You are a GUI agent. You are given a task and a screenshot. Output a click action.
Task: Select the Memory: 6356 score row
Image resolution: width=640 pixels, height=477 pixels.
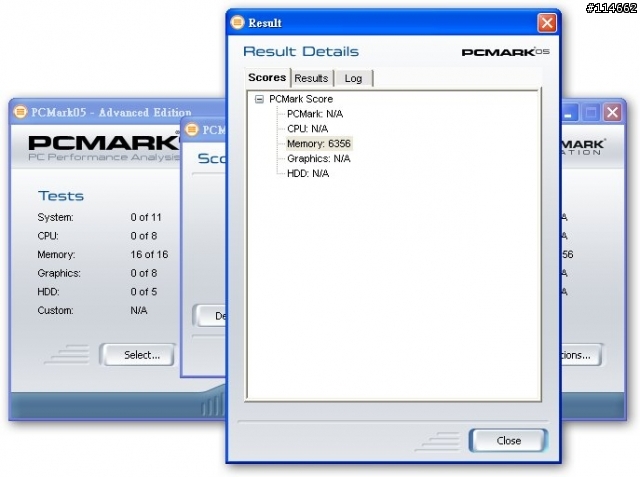click(318, 144)
